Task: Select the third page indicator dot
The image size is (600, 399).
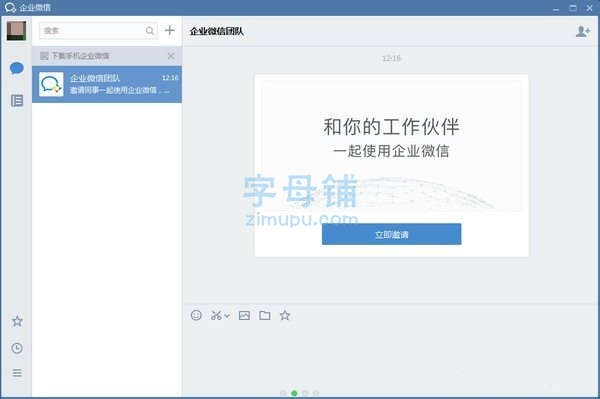Action: coord(305,393)
